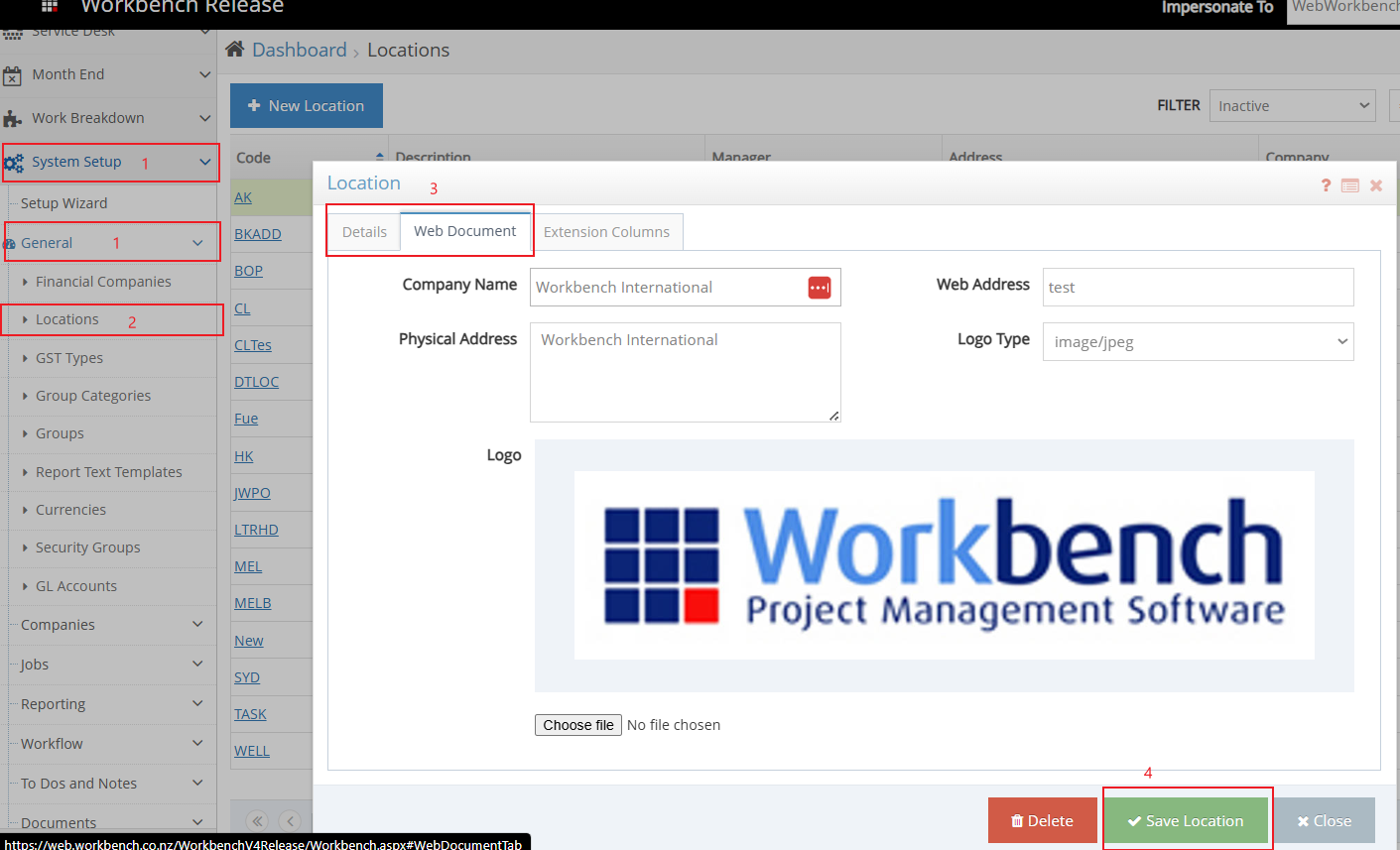
Task: Collapse the General section chevron
Action: tap(197, 243)
